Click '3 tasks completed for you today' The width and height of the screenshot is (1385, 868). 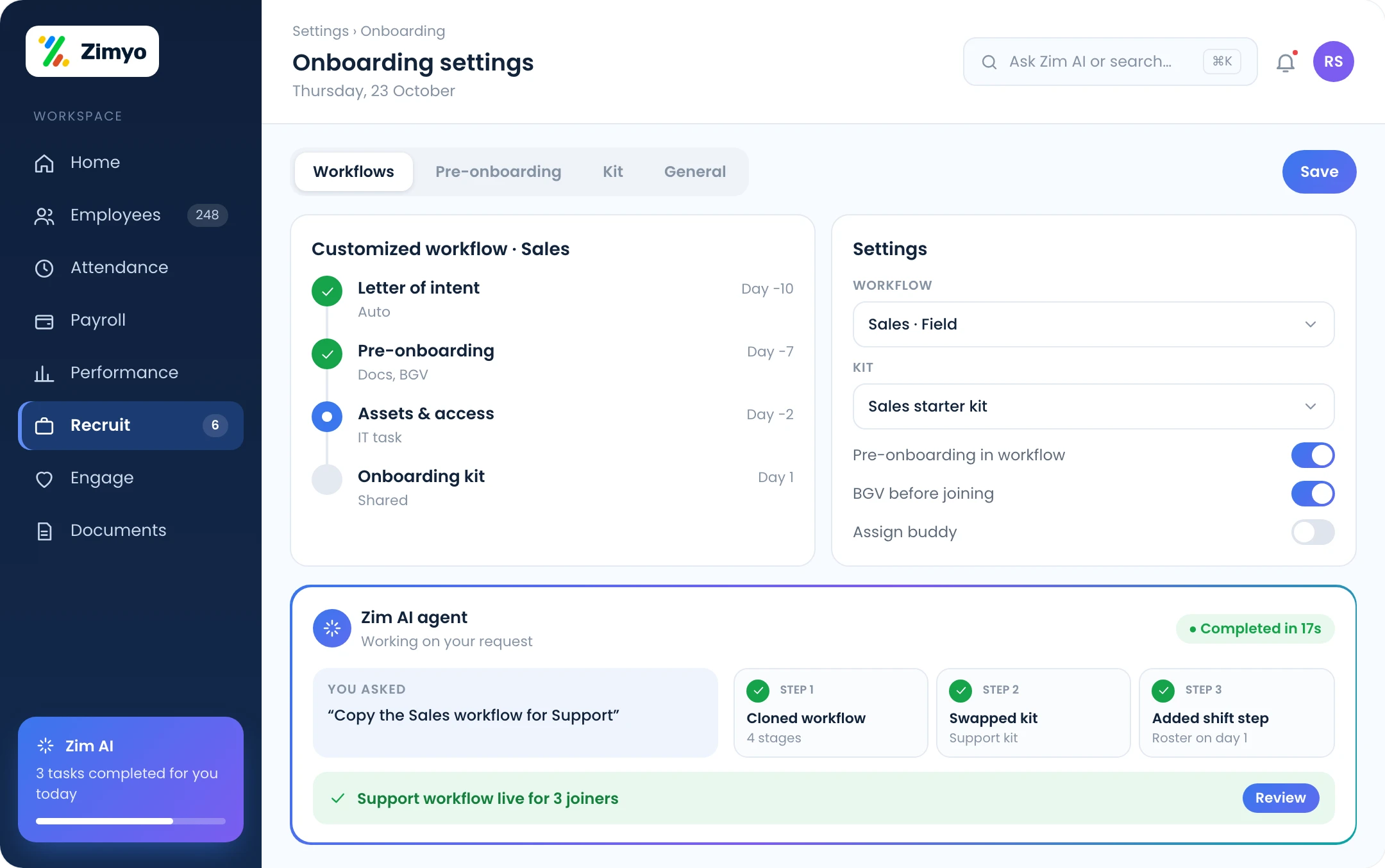127,783
